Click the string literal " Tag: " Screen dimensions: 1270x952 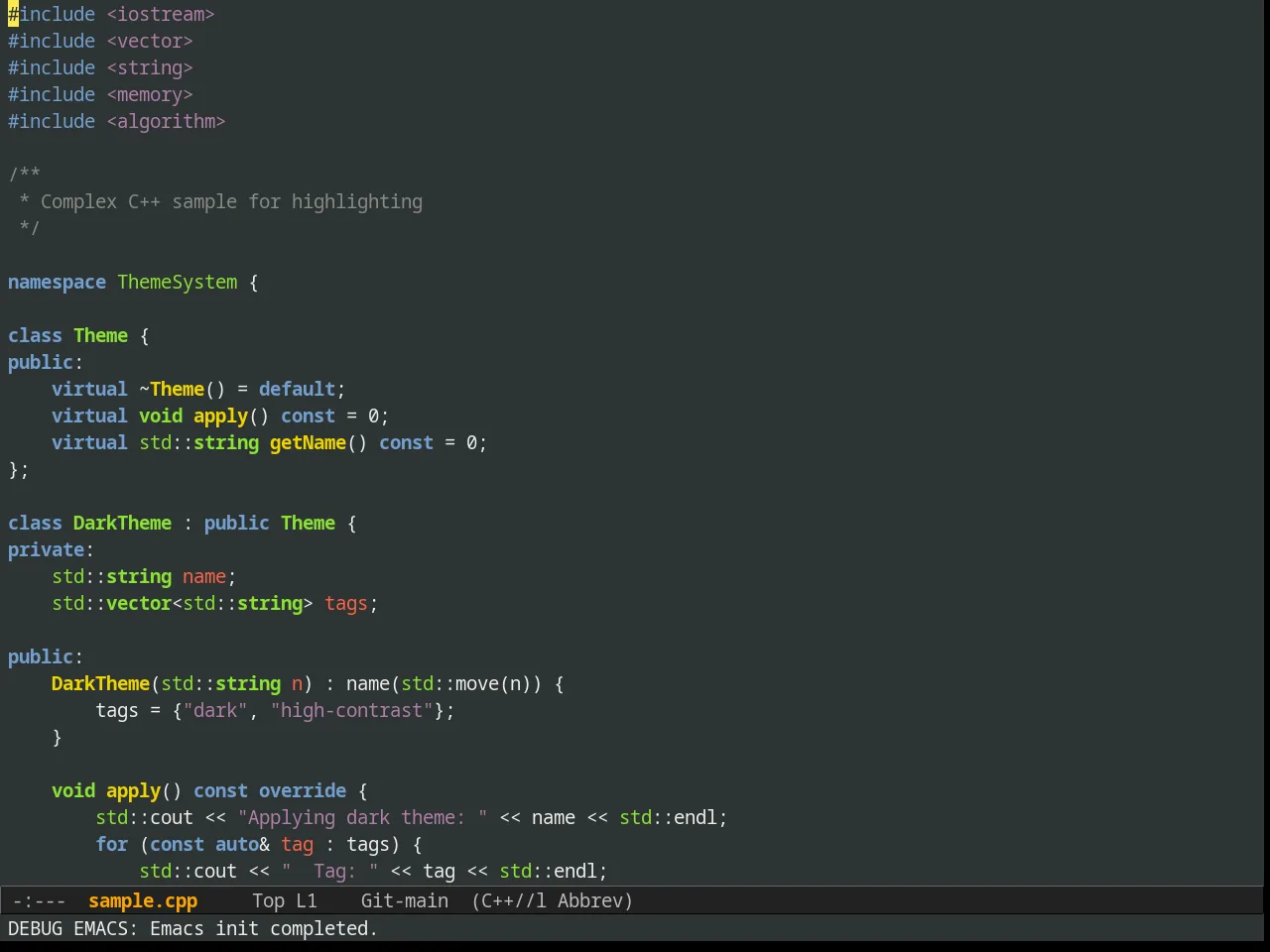point(329,871)
